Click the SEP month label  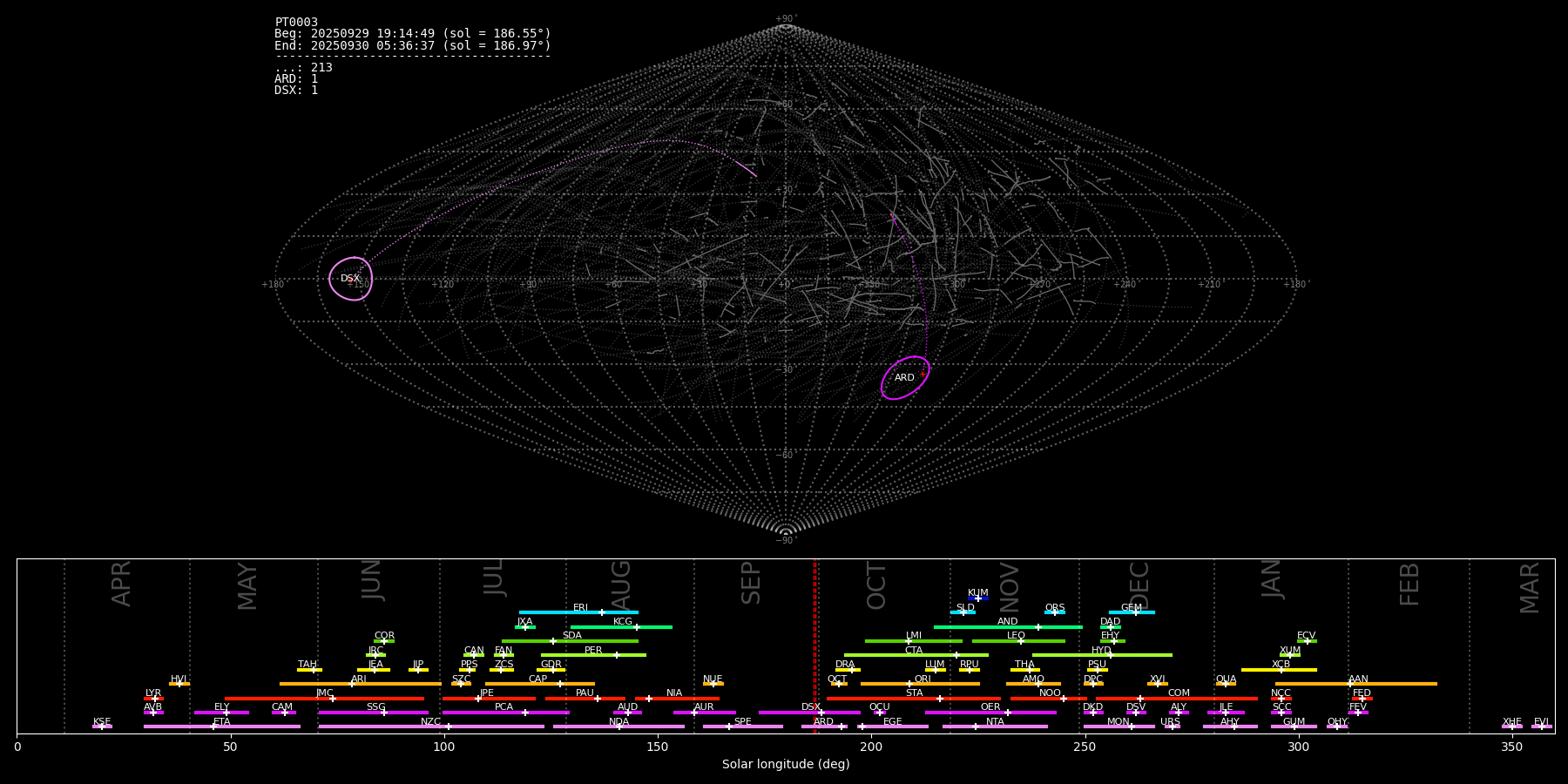pos(751,583)
